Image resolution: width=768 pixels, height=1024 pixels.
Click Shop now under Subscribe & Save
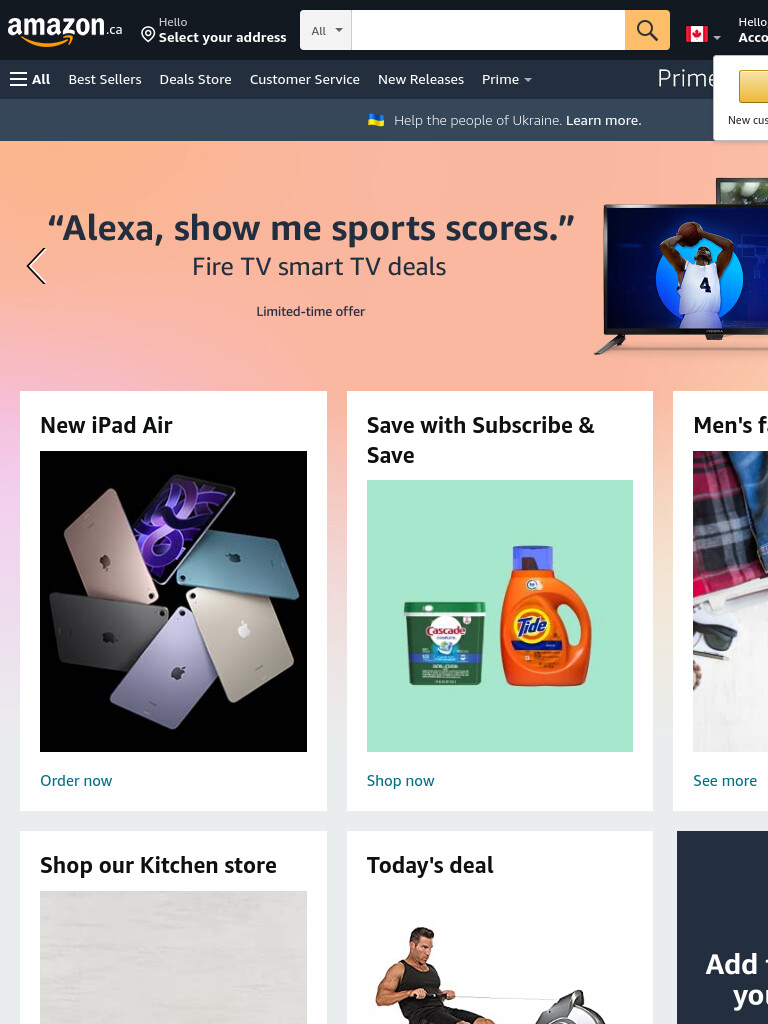tap(400, 780)
